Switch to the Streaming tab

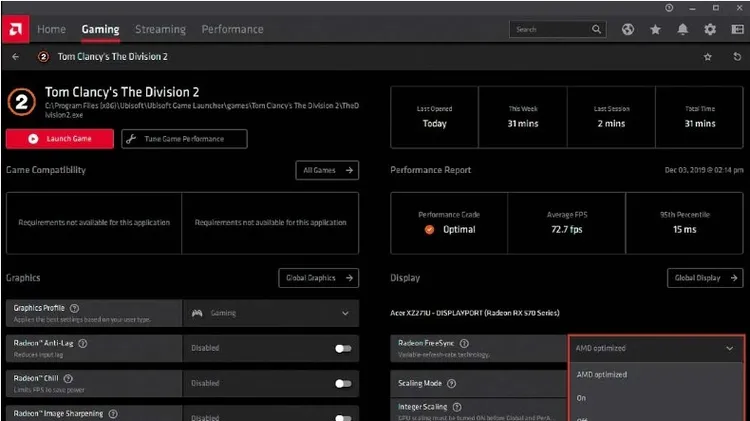coord(160,29)
